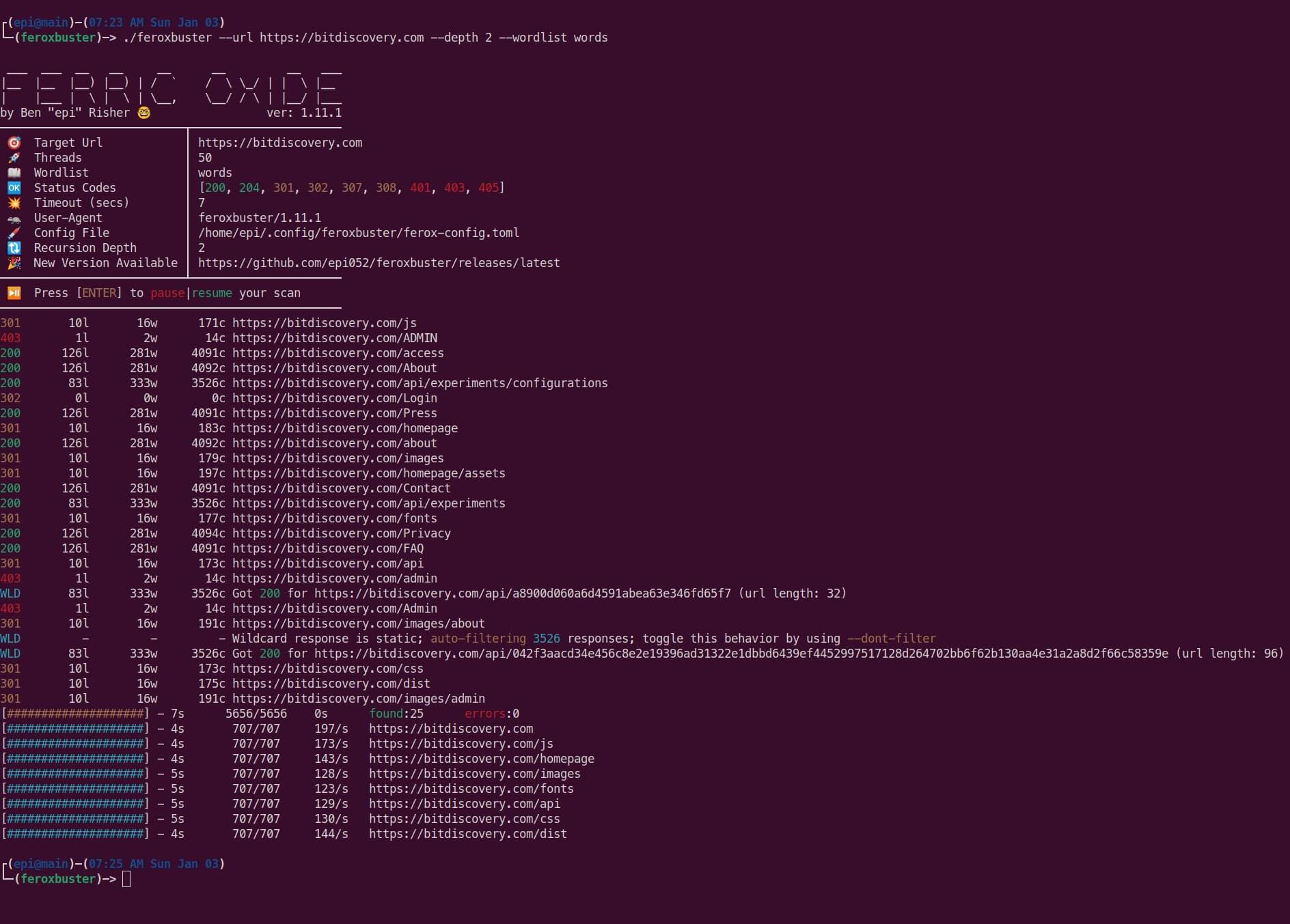Click the progress bar for https://bitdiscovery.com/js scan
This screenshot has height=924, width=1290.
click(75, 744)
